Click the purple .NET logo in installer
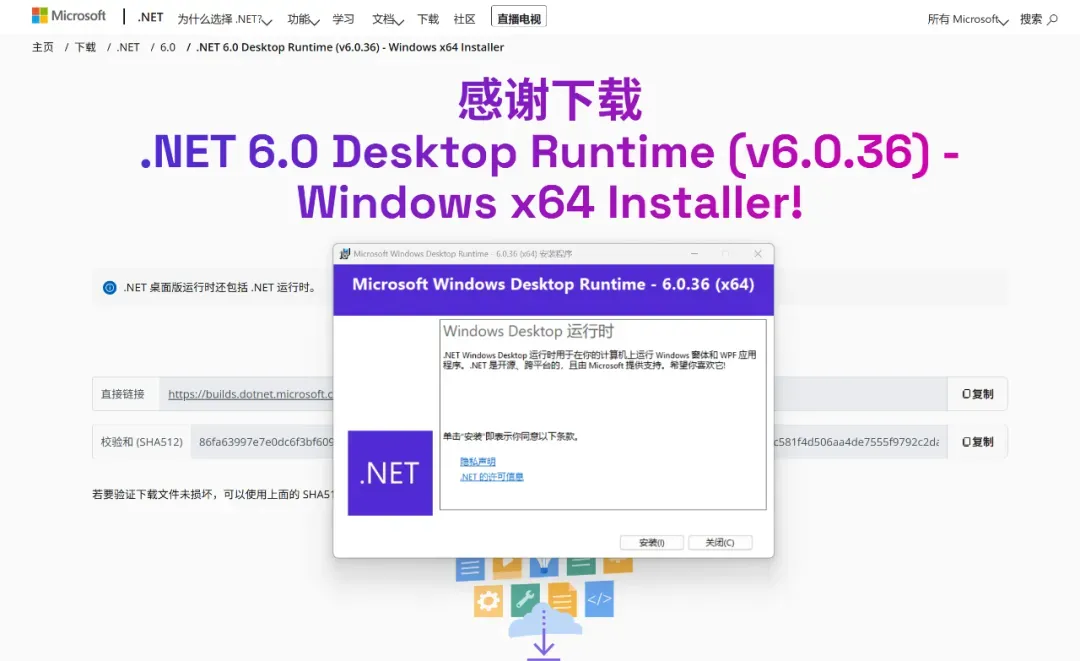The height and width of the screenshot is (661, 1080). [x=390, y=473]
